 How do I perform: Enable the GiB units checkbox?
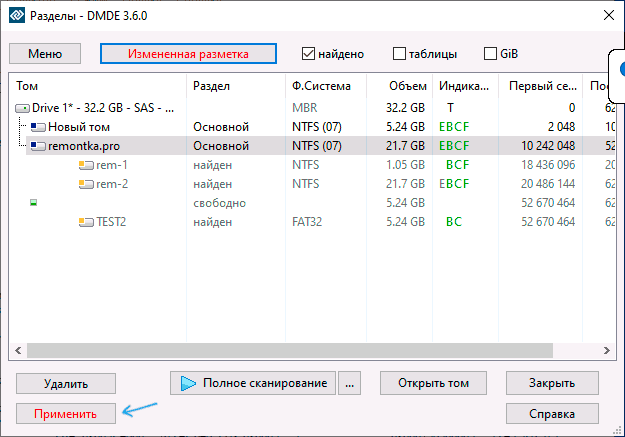click(490, 54)
